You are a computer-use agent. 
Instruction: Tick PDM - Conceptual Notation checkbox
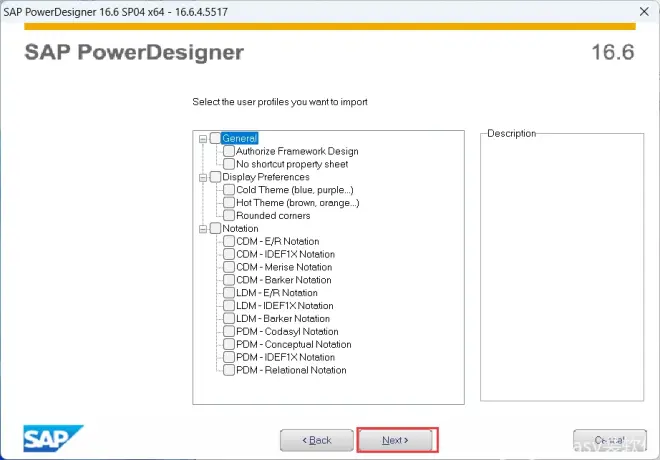point(229,344)
